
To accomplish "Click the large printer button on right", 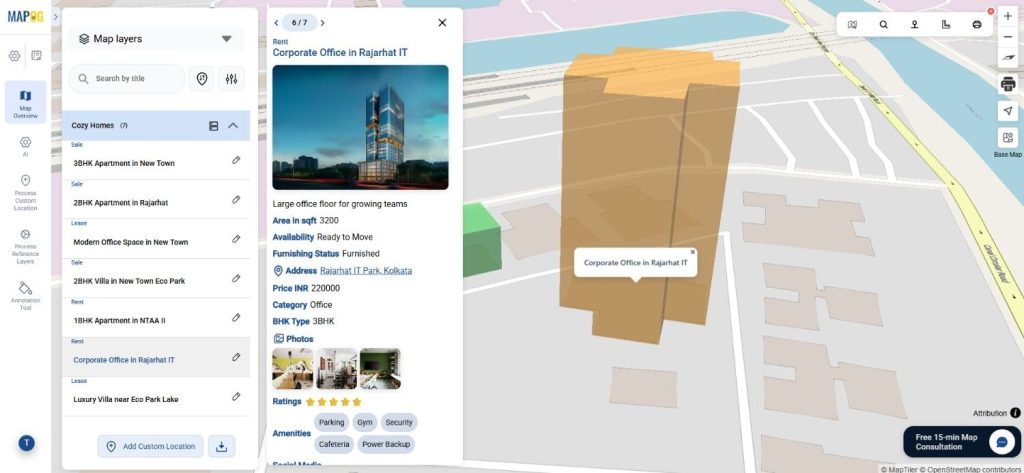I will tap(1008, 84).
